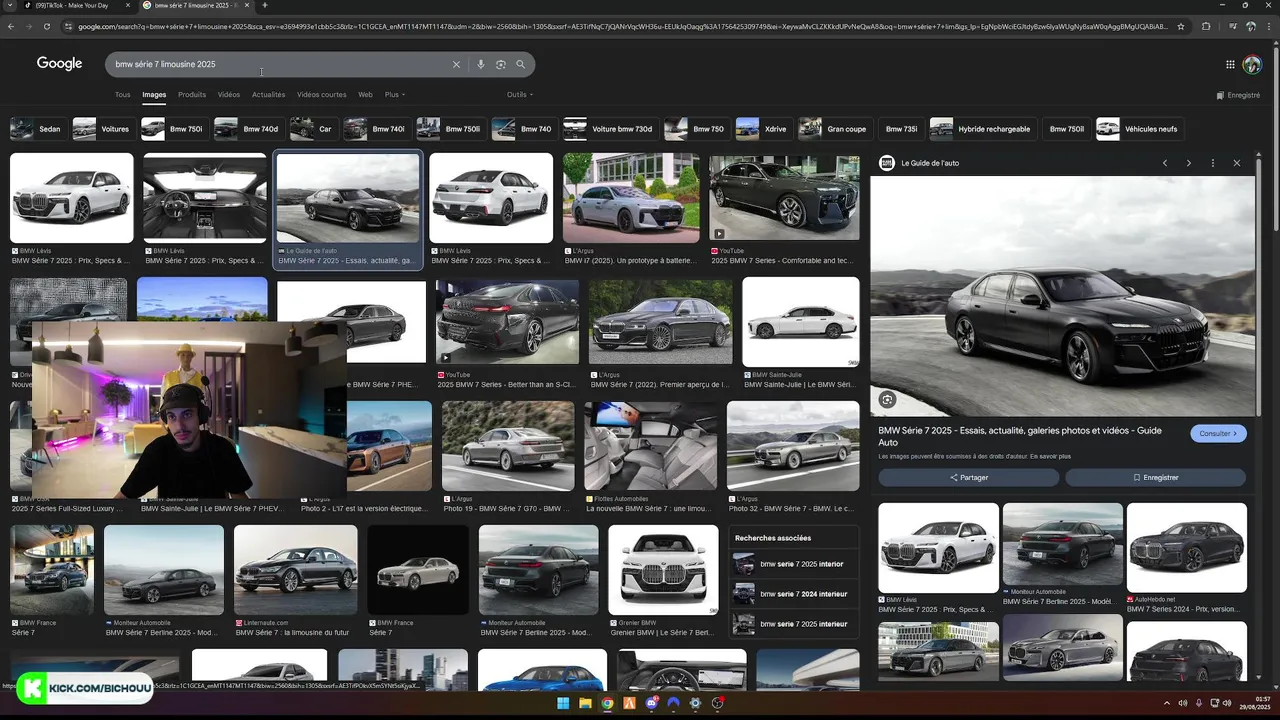Open Grenier BMW front grille thumbnail
This screenshot has height=720, width=1280.
coord(663,570)
